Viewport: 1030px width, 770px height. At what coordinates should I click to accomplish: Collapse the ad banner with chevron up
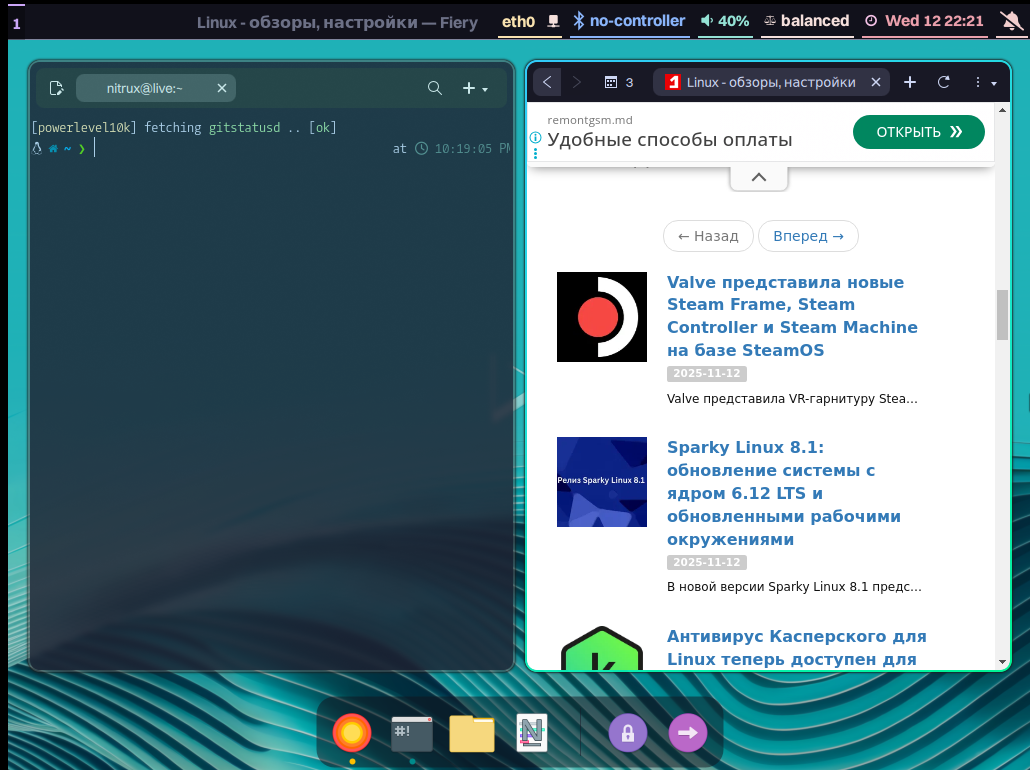759,177
